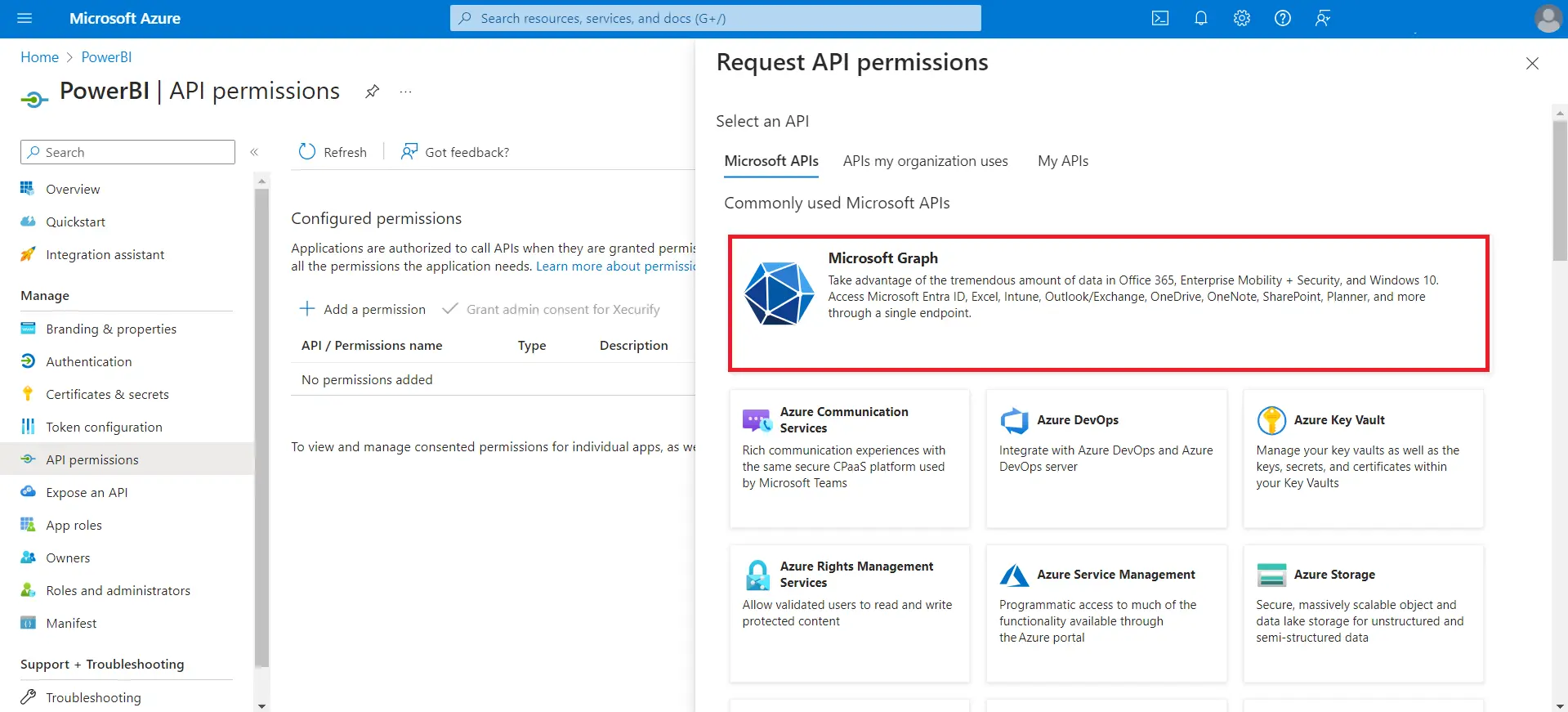Click the Certificates & secrets key icon
This screenshot has width=1568, height=712.
28,394
